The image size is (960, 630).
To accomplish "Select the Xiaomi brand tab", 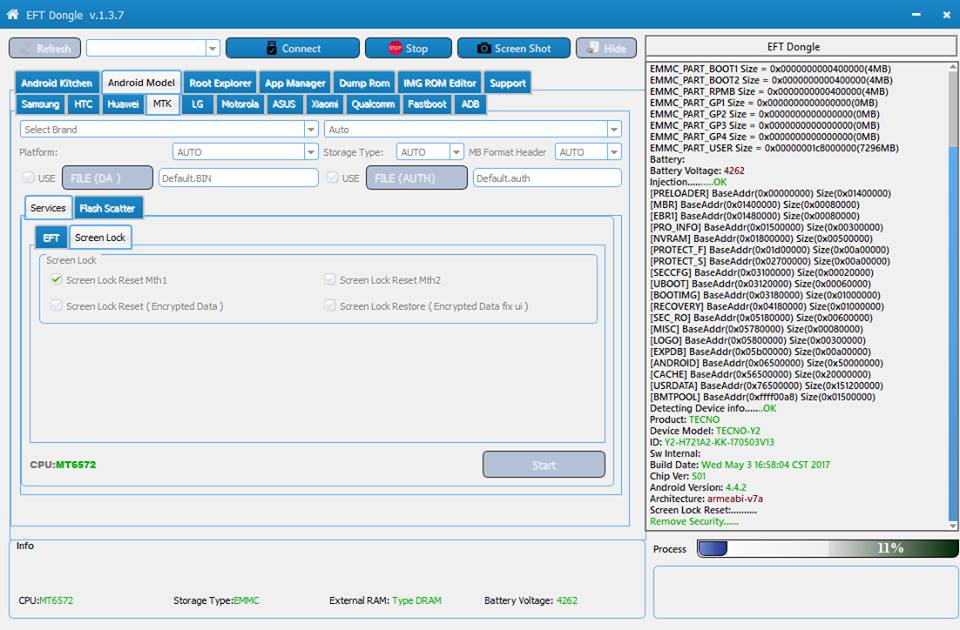I will pos(324,104).
